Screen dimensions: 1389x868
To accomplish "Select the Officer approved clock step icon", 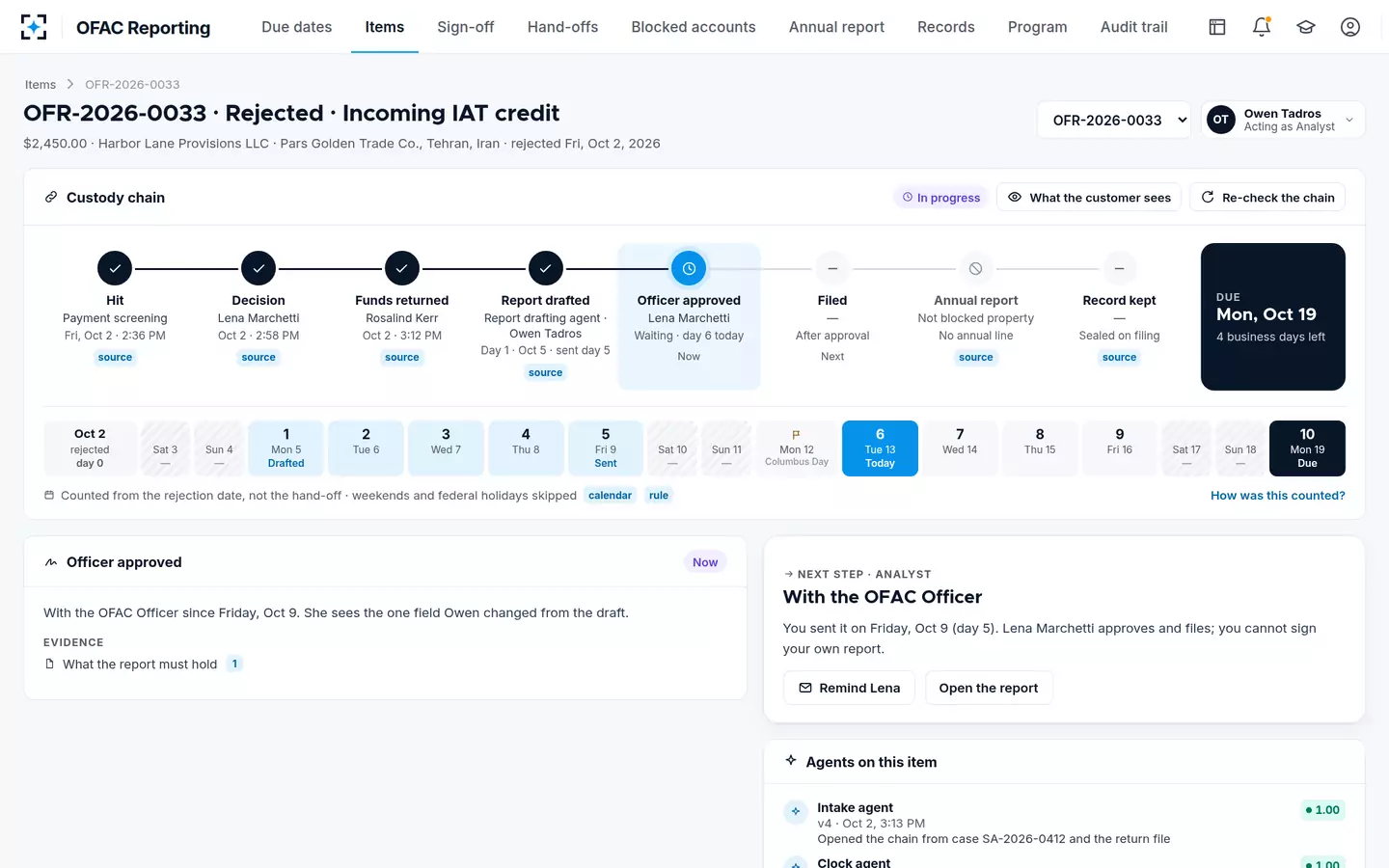I will pyautogui.click(x=689, y=268).
